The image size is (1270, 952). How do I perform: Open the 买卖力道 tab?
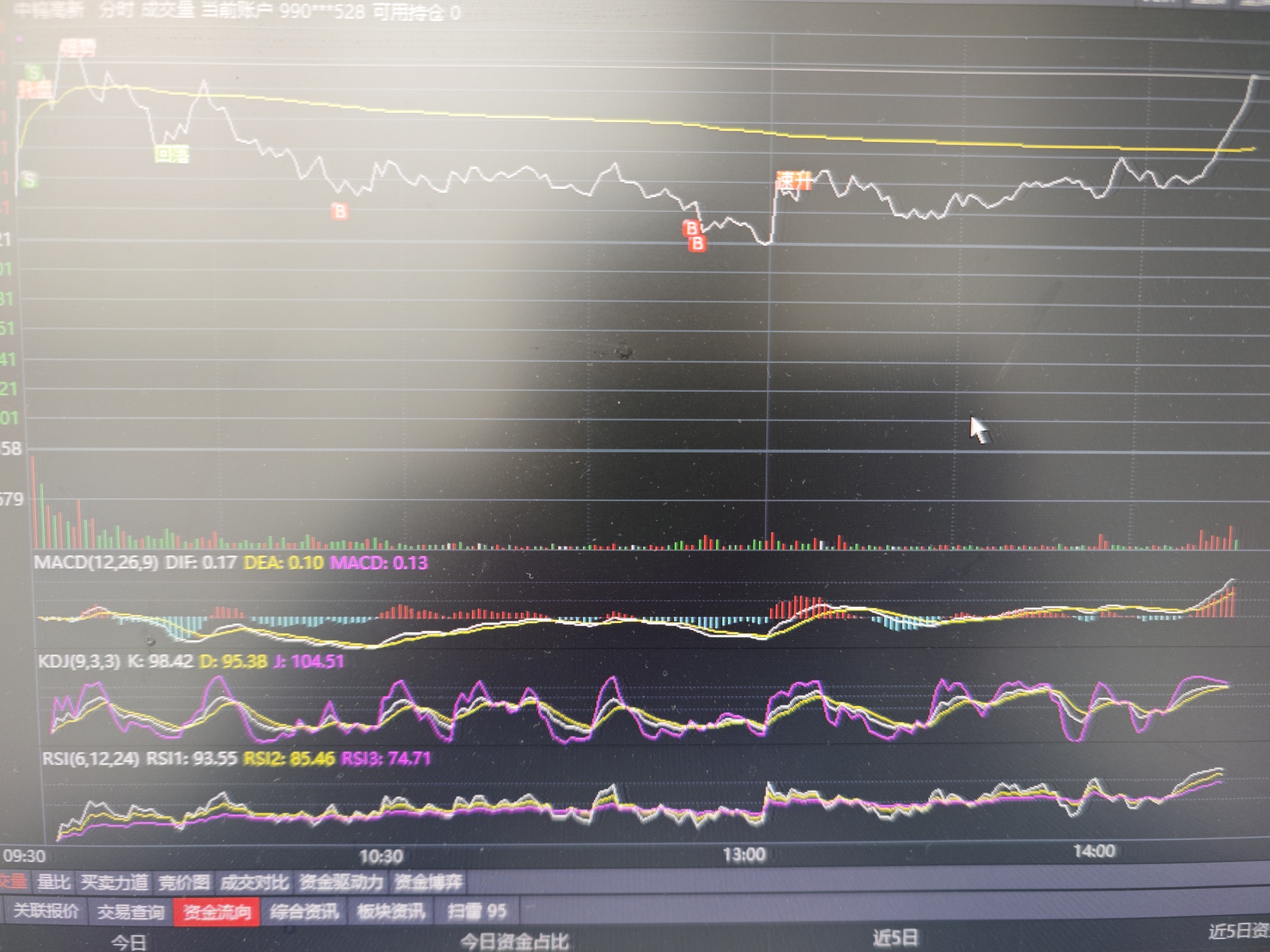pyautogui.click(x=115, y=881)
